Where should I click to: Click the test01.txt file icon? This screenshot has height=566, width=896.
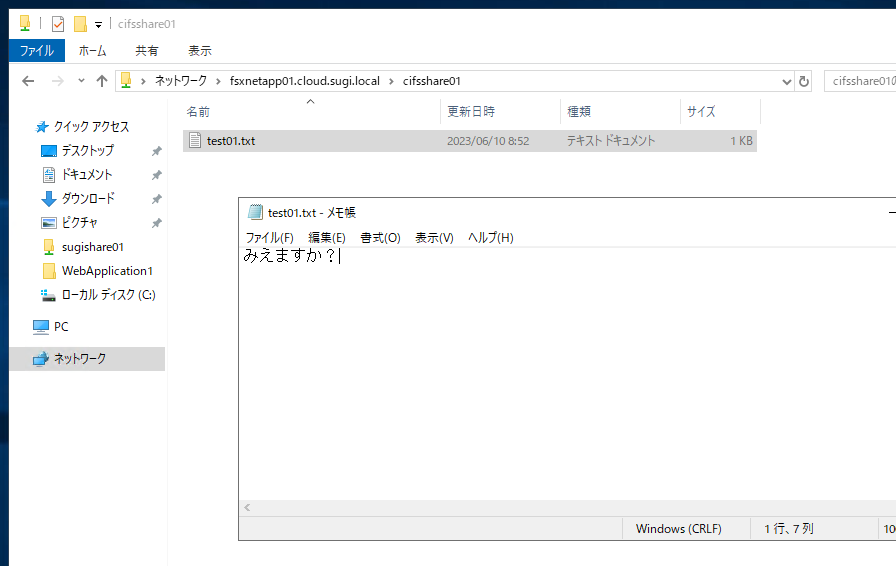(195, 141)
